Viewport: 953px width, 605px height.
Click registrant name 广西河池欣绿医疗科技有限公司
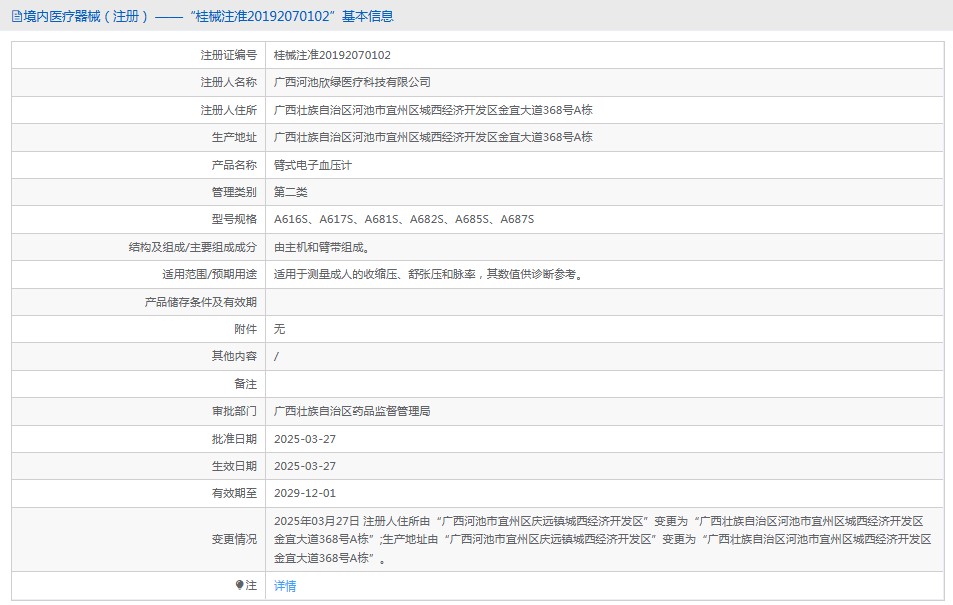[352, 82]
